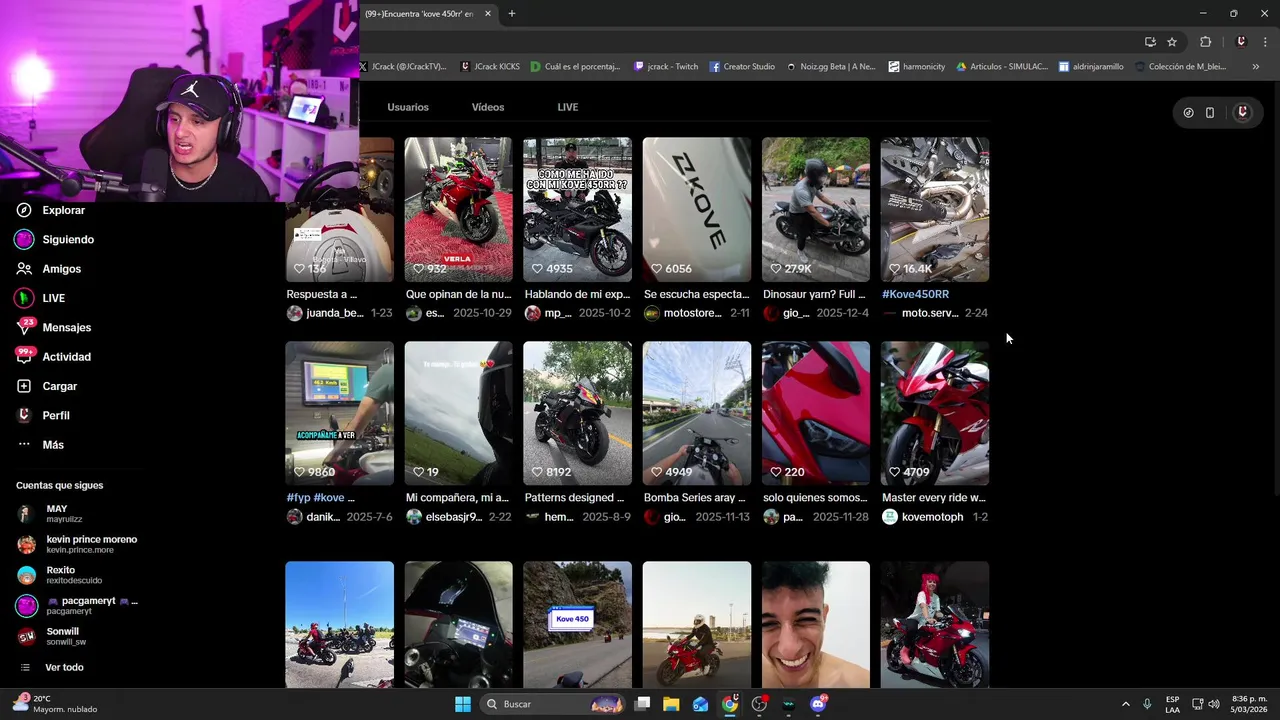Click the TikTok coins icon at top right
1280x720 pixels.
pos(1188,113)
